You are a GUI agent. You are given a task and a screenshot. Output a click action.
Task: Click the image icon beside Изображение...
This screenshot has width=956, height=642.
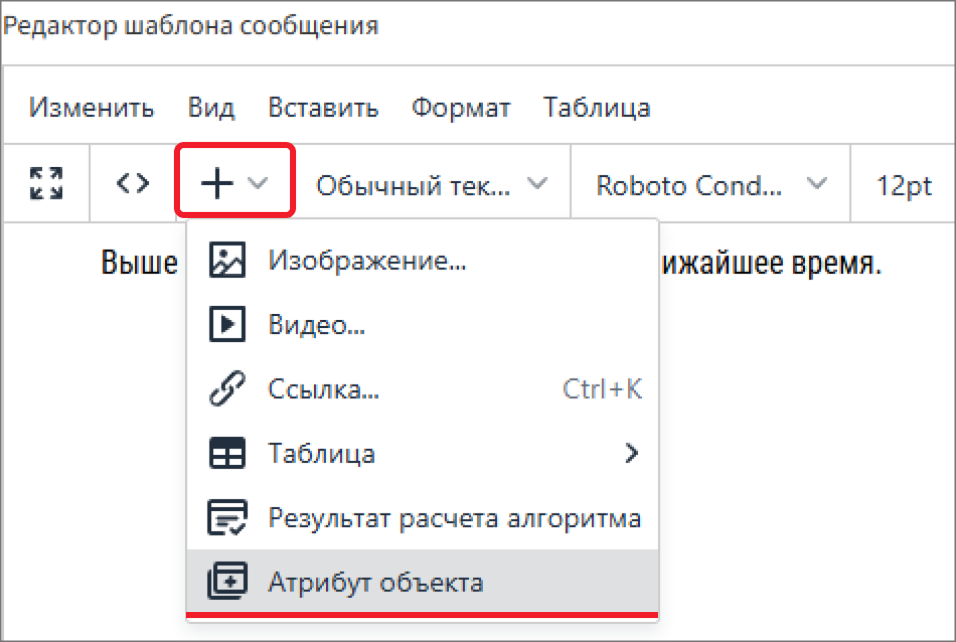click(227, 260)
